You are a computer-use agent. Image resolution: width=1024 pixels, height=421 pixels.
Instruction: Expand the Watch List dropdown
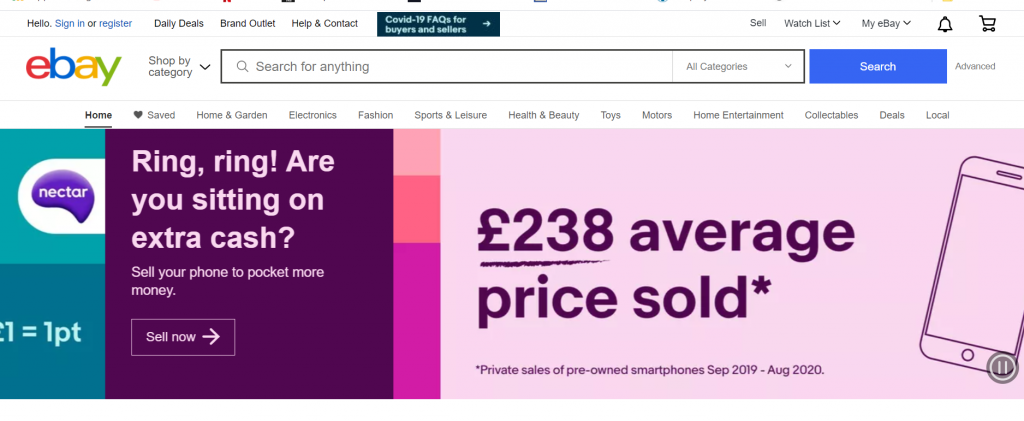812,23
